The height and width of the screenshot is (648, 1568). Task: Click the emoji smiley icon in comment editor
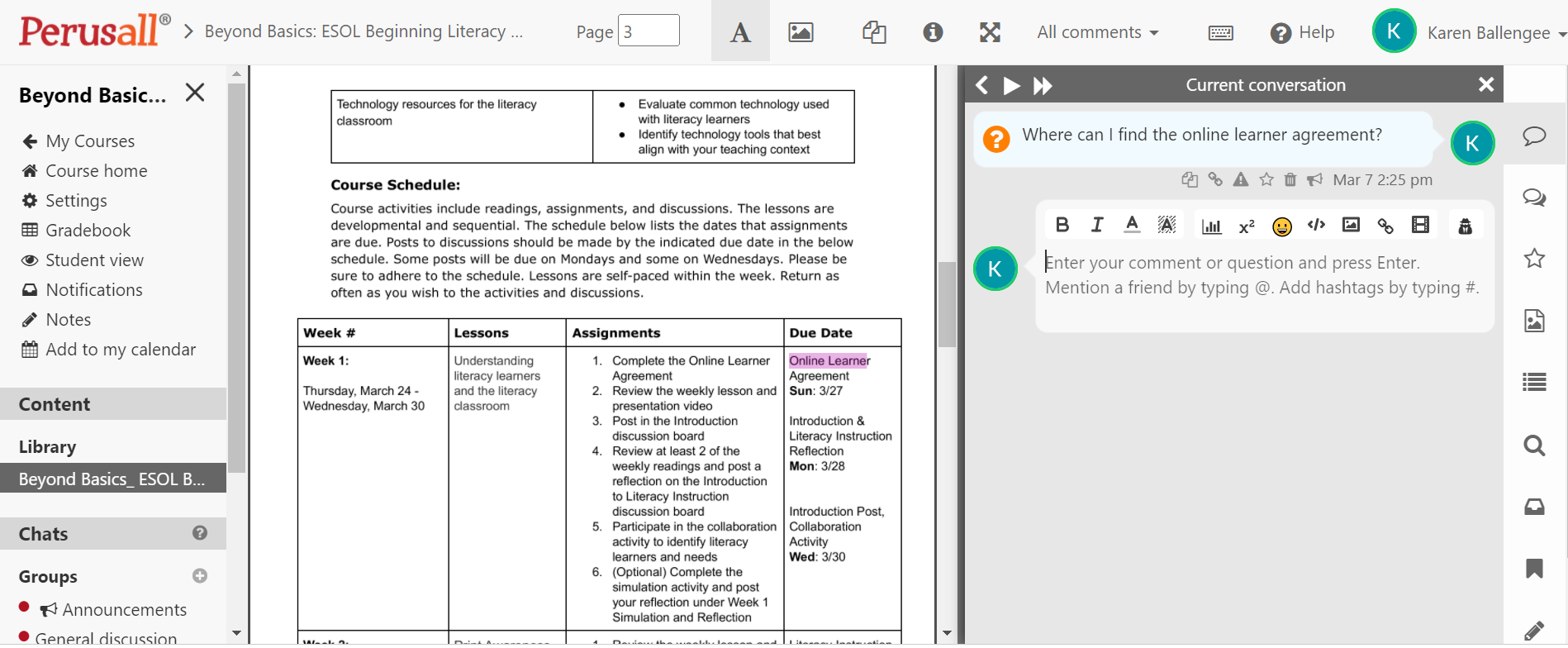[x=1281, y=226]
